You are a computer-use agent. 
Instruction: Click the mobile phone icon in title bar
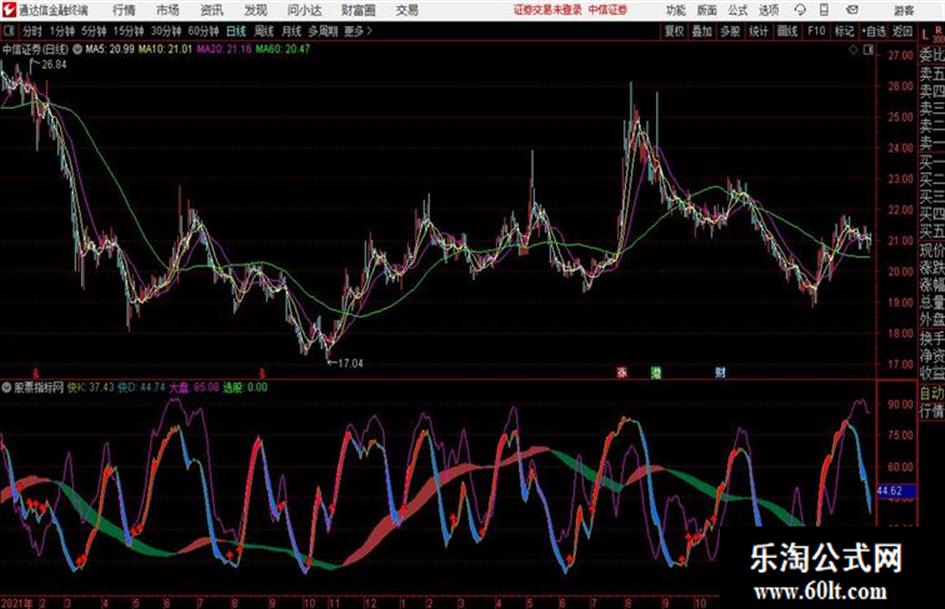pos(824,10)
